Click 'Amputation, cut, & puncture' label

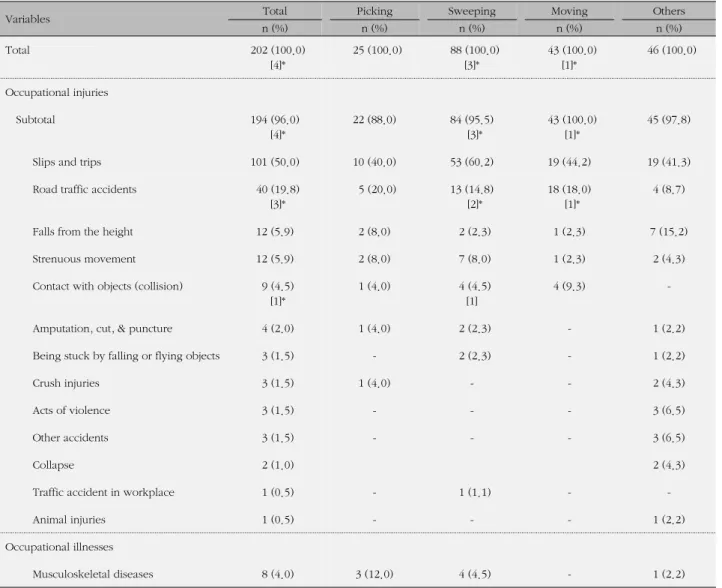point(102,329)
